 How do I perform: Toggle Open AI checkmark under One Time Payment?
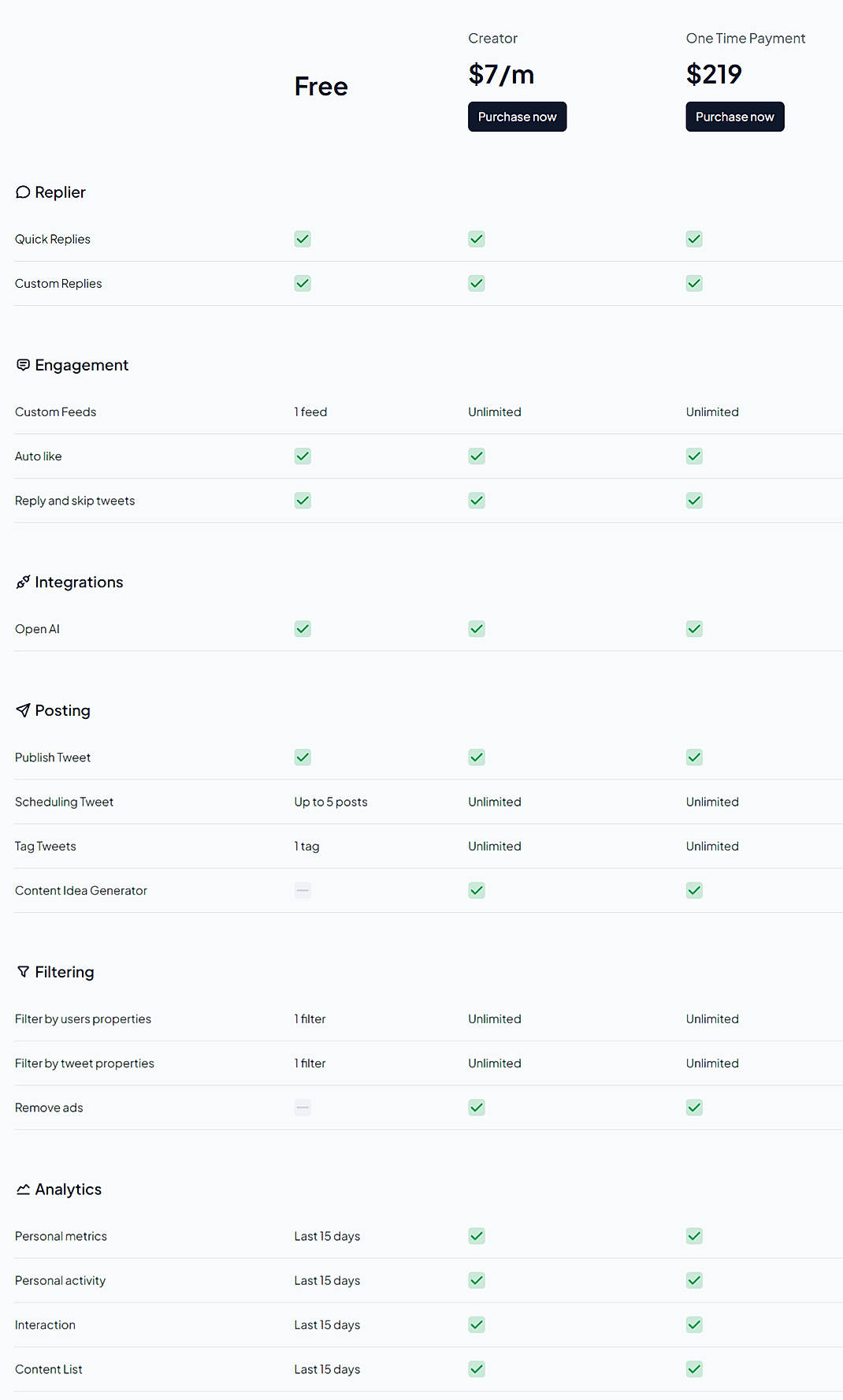694,628
